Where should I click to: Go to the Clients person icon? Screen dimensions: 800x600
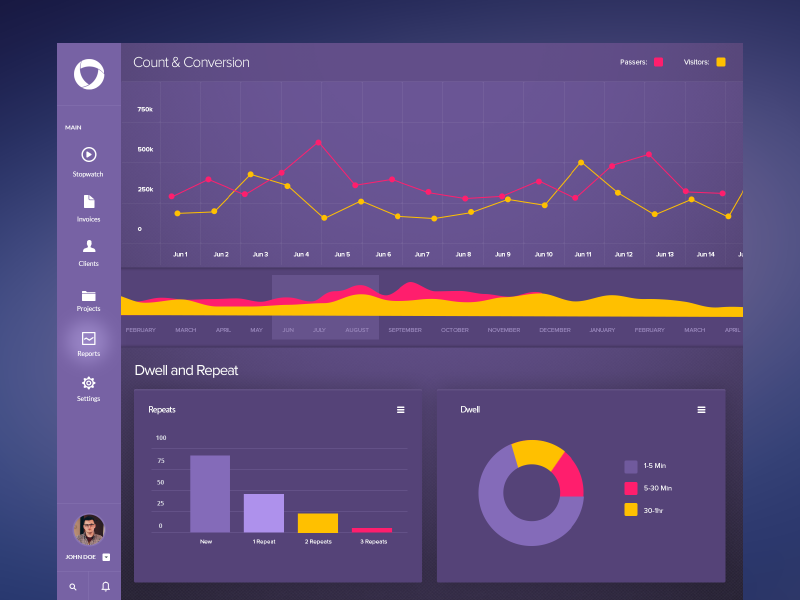coord(89,246)
